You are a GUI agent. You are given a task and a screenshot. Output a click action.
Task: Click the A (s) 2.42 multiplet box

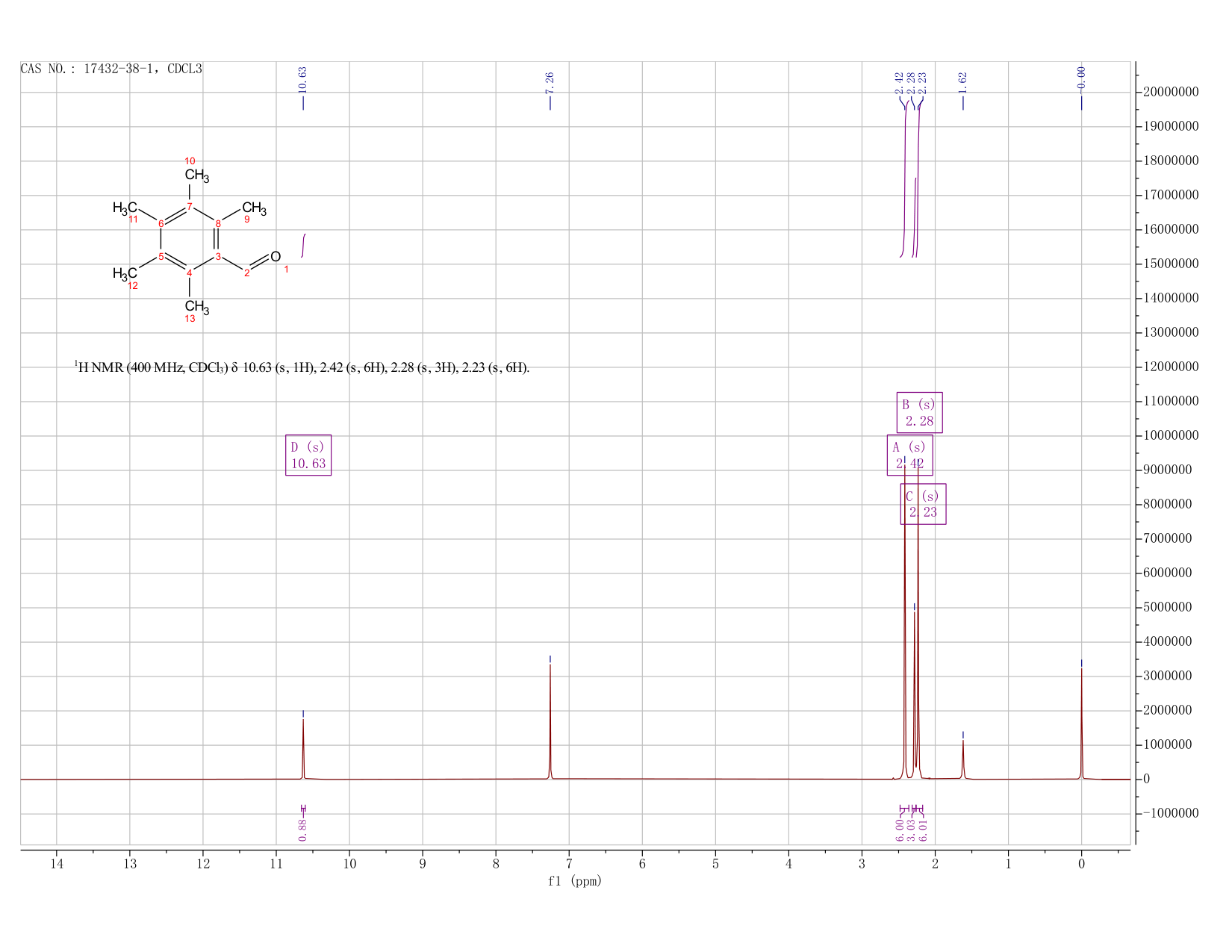(x=909, y=455)
